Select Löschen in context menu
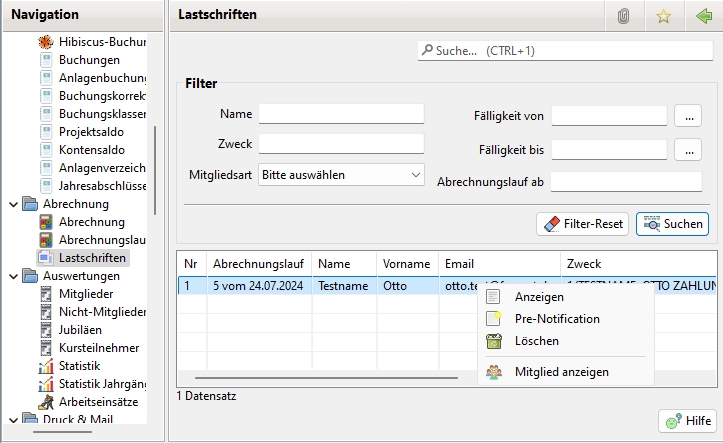The width and height of the screenshot is (723, 443). 536,341
